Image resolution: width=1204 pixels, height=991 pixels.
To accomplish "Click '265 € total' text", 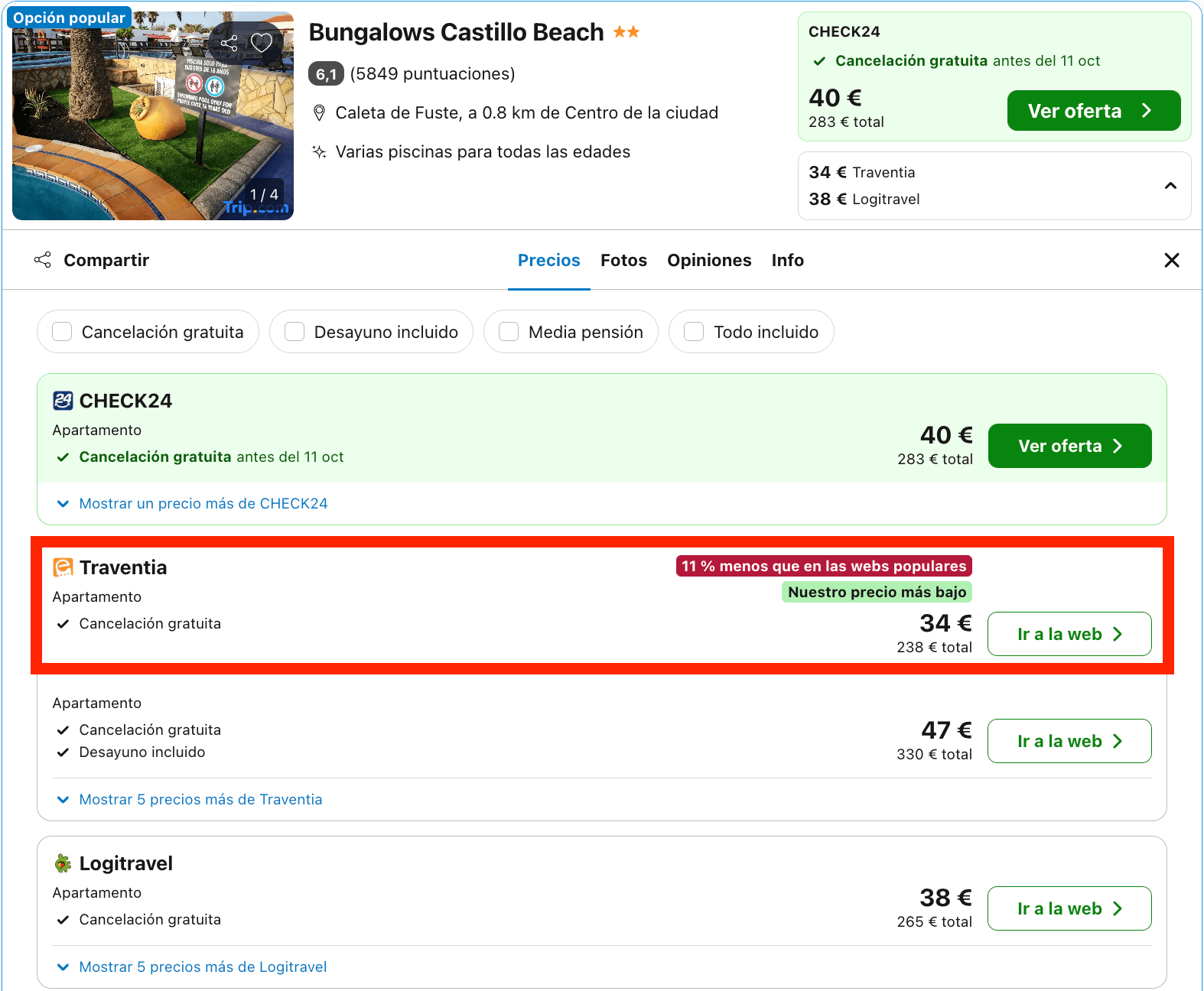I will pyautogui.click(x=934, y=921).
